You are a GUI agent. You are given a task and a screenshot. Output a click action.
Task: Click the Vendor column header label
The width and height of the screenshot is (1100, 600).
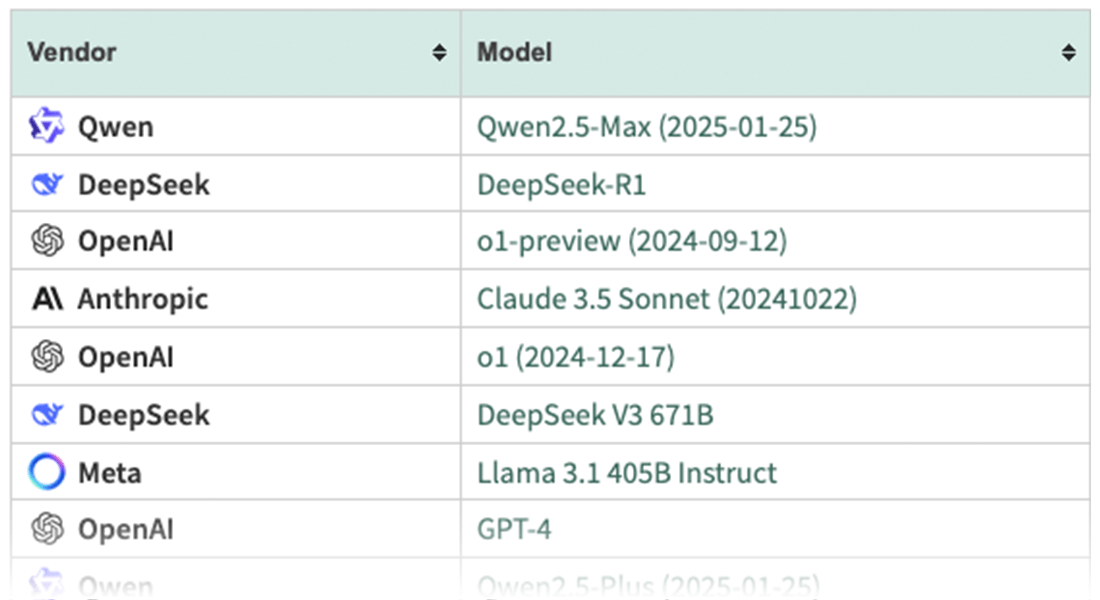point(72,52)
